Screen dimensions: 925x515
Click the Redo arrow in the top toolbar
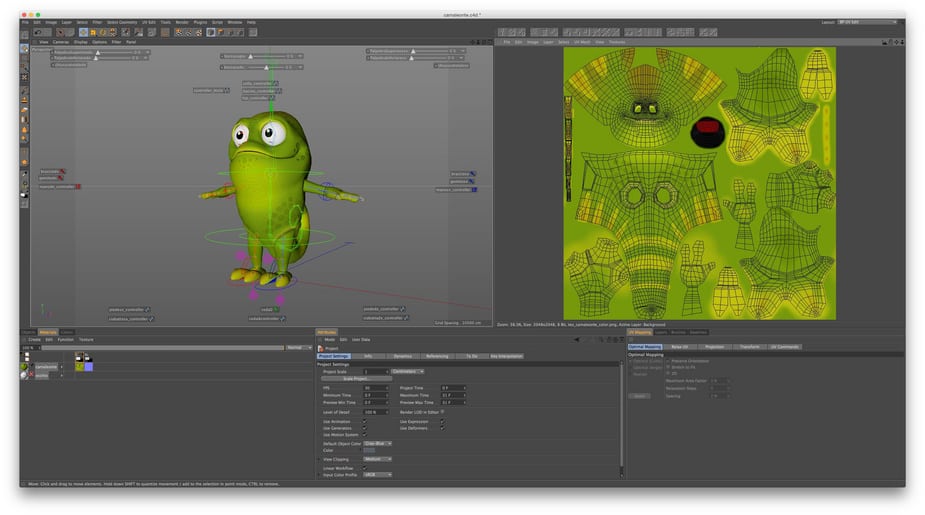point(47,32)
